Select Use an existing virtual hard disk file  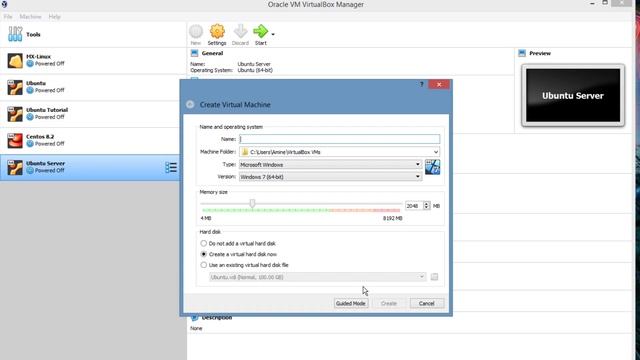click(204, 265)
